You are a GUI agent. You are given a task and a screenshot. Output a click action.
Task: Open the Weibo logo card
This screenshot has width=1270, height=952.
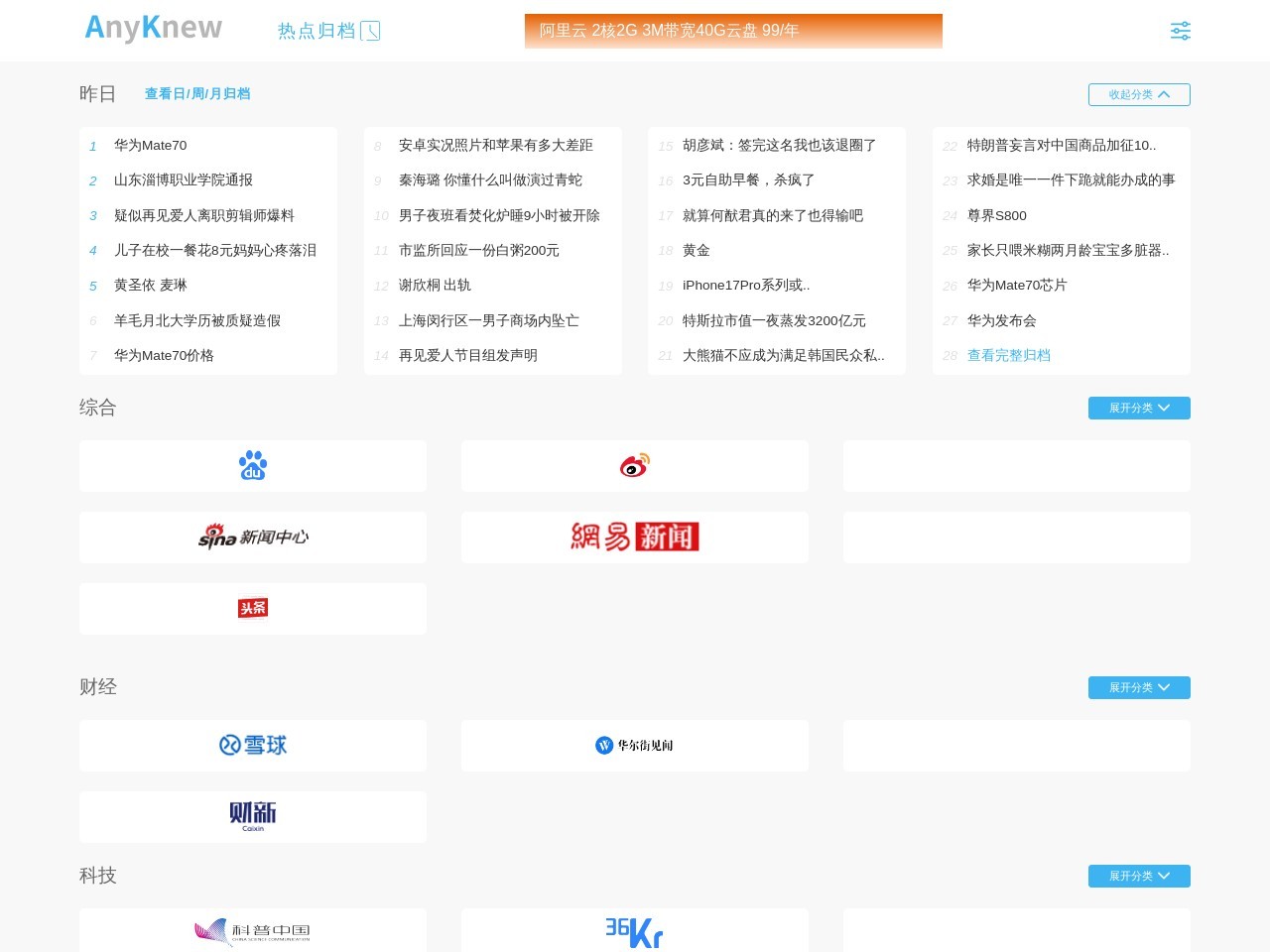pyautogui.click(x=635, y=466)
